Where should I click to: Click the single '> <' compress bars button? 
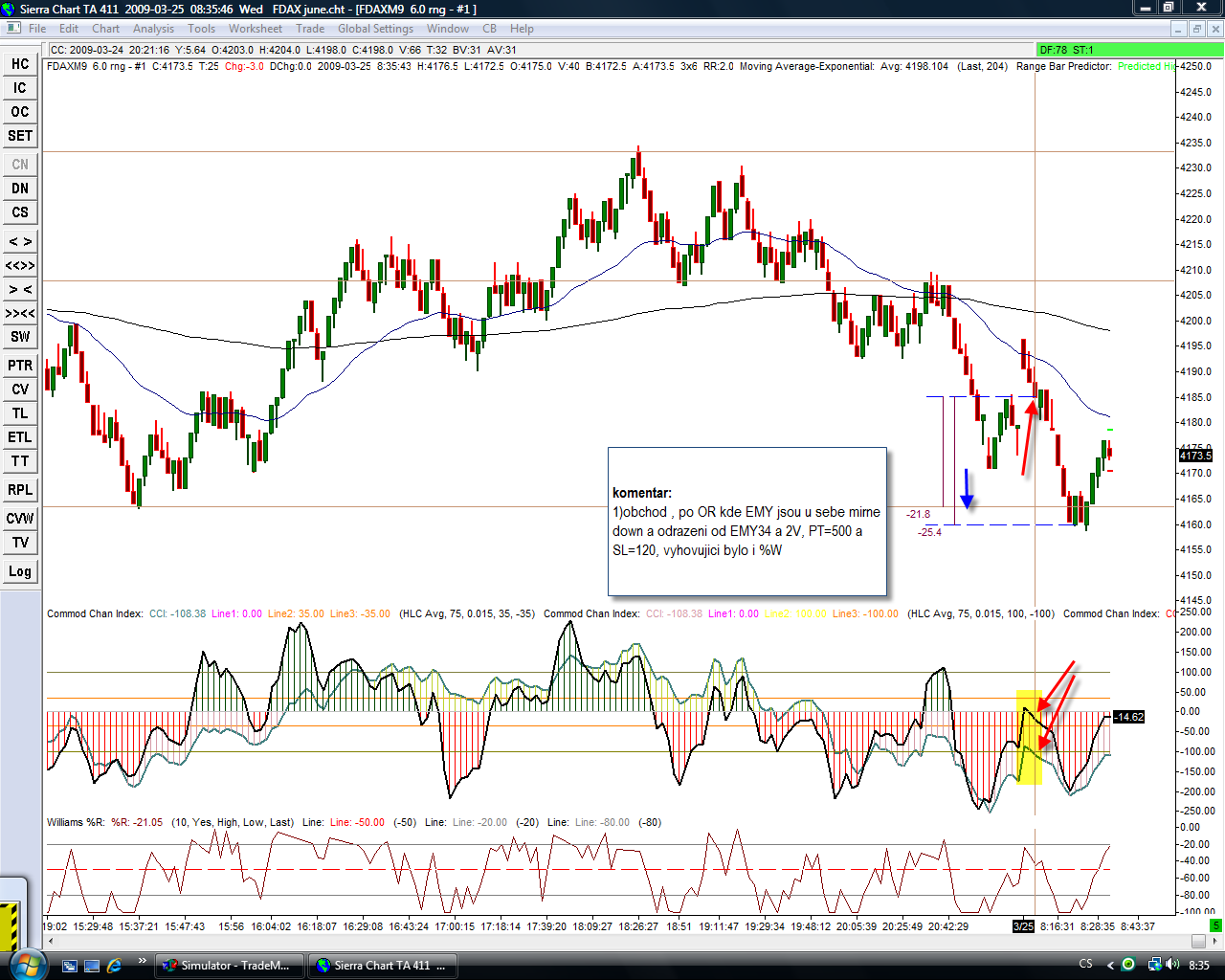pos(20,289)
